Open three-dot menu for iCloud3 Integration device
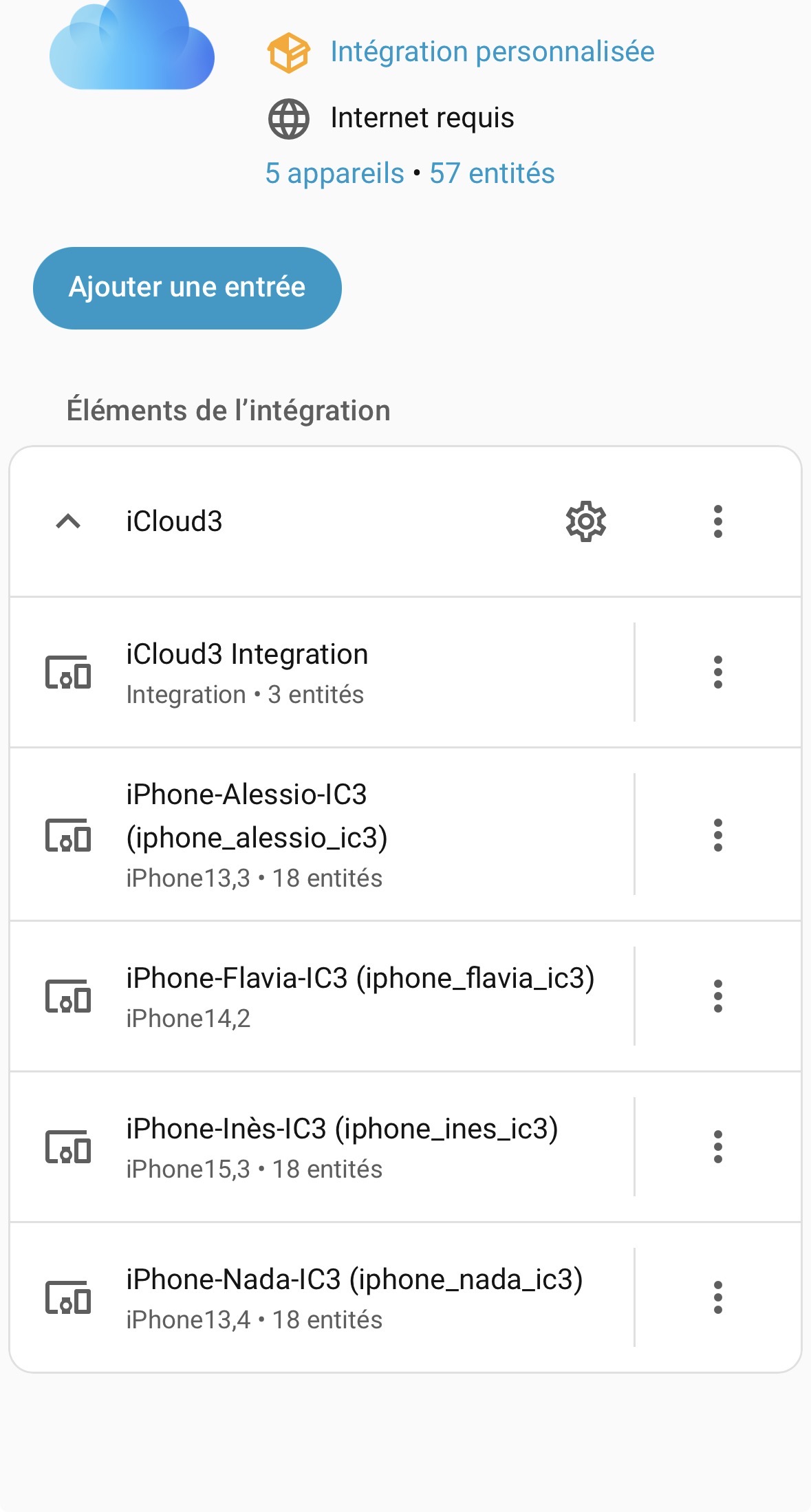 pyautogui.click(x=717, y=672)
